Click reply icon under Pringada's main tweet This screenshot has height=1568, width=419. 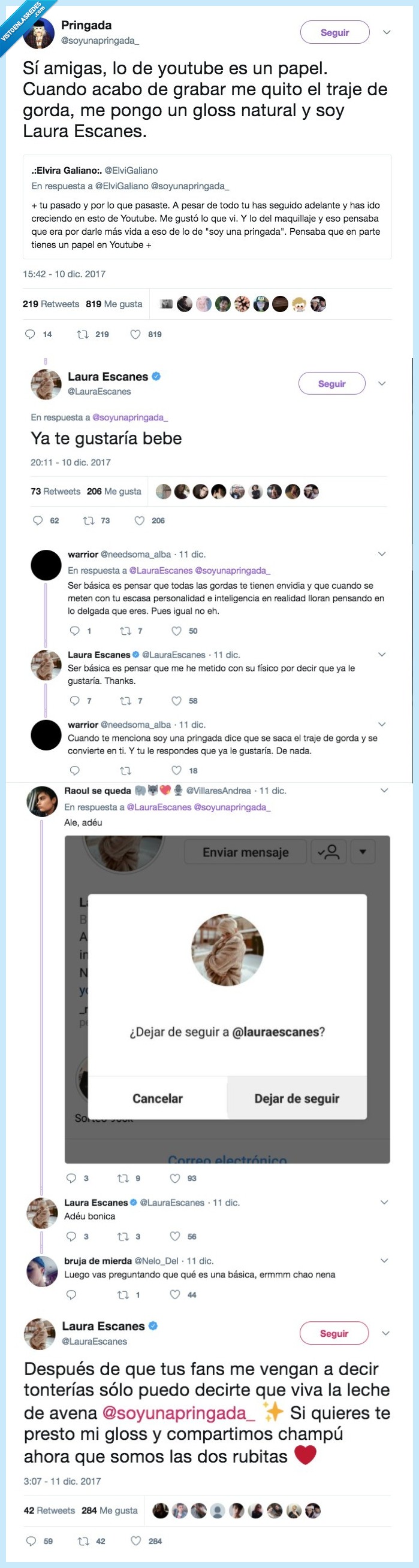(x=30, y=334)
